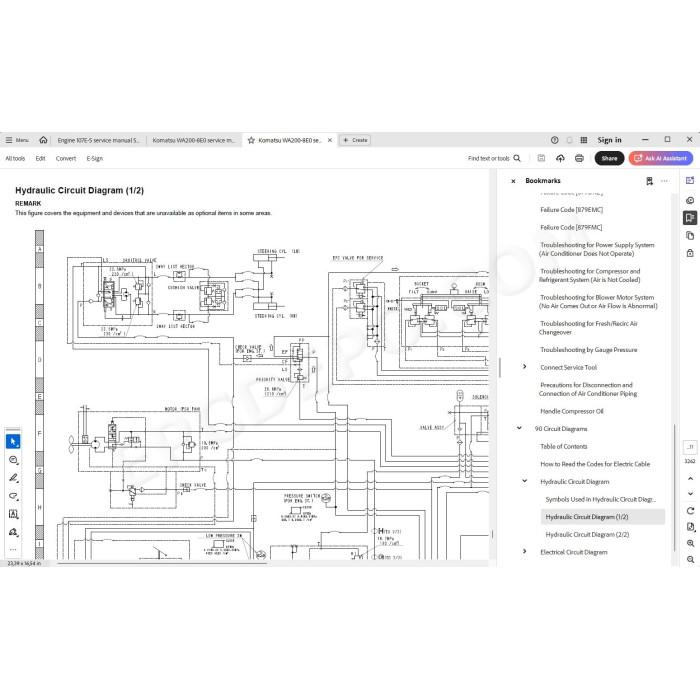Select the comment bubble tool
Image resolution: width=700 pixels, height=700 pixels.
(13, 460)
